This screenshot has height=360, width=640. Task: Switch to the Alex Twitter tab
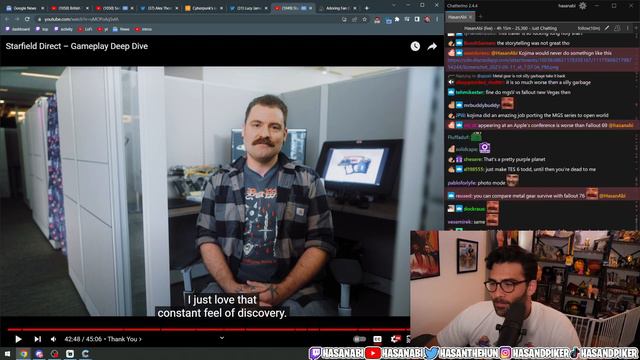(x=159, y=8)
